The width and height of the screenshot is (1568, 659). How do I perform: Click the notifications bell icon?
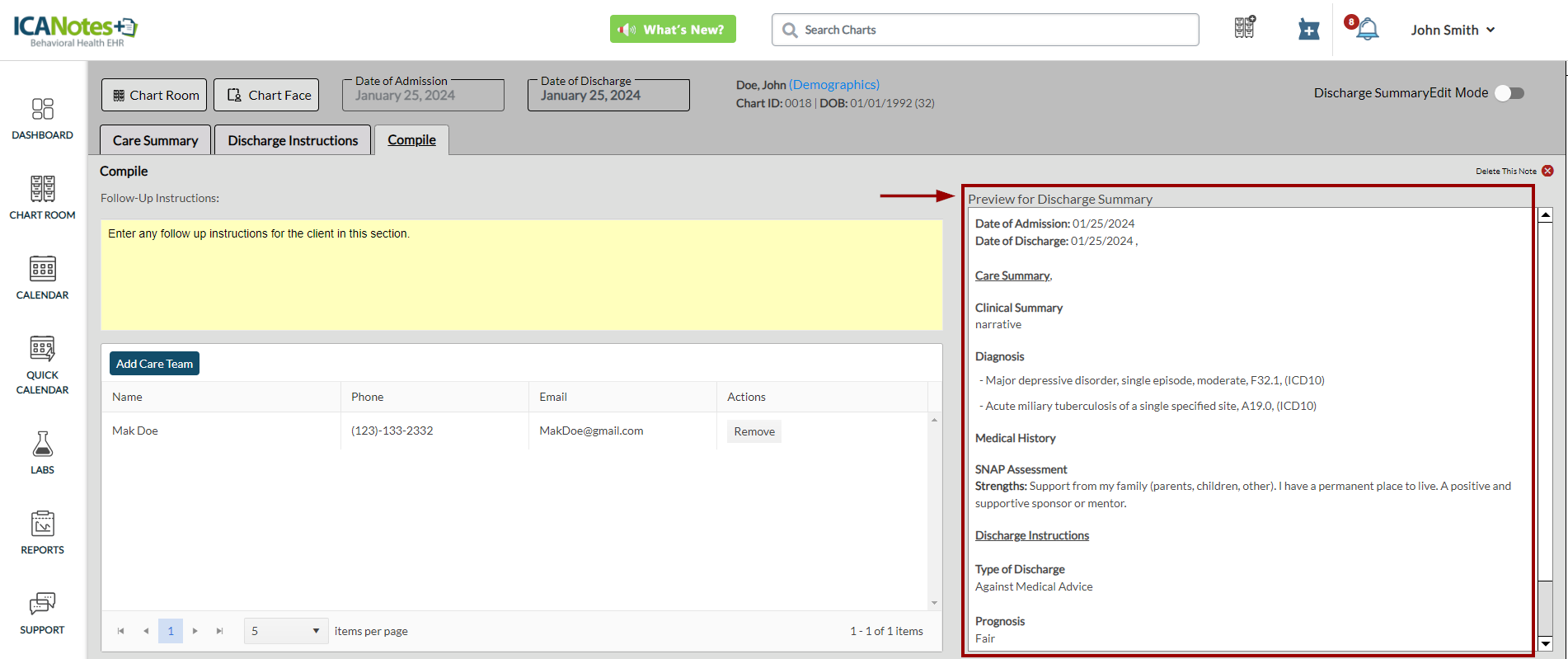(1367, 30)
